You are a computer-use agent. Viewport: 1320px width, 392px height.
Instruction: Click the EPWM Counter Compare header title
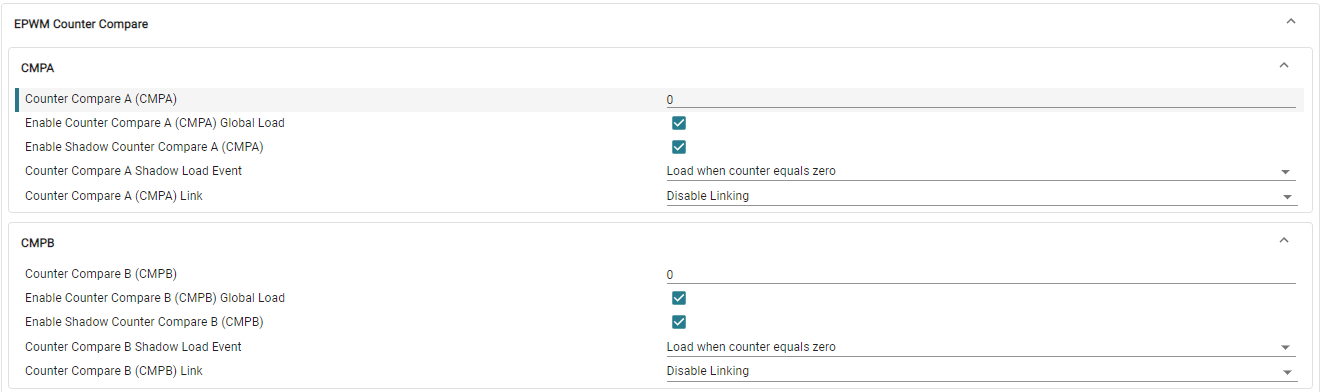81,23
